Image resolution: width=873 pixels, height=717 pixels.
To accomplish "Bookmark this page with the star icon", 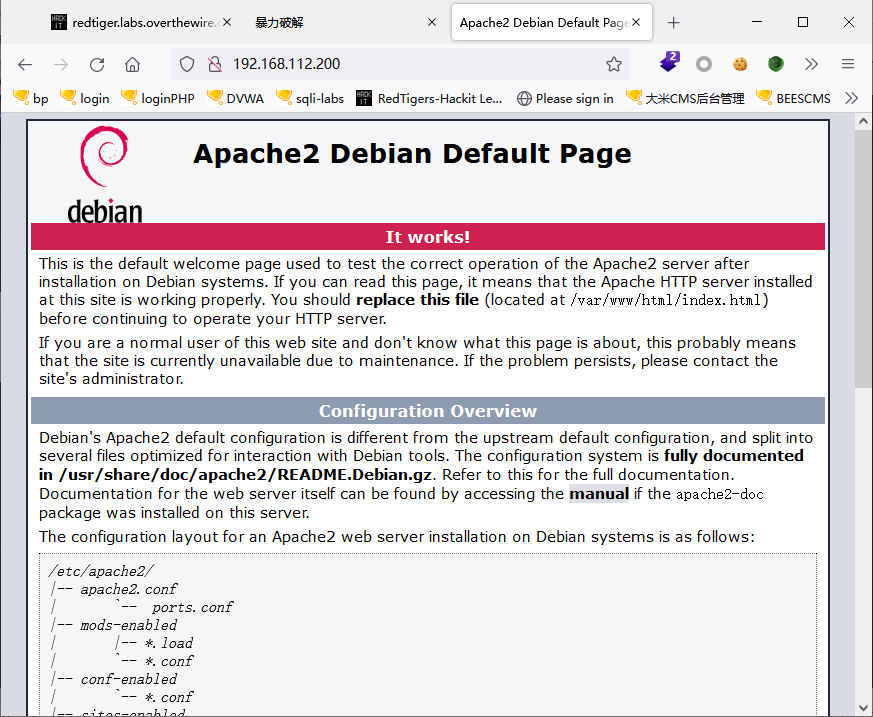I will point(614,64).
